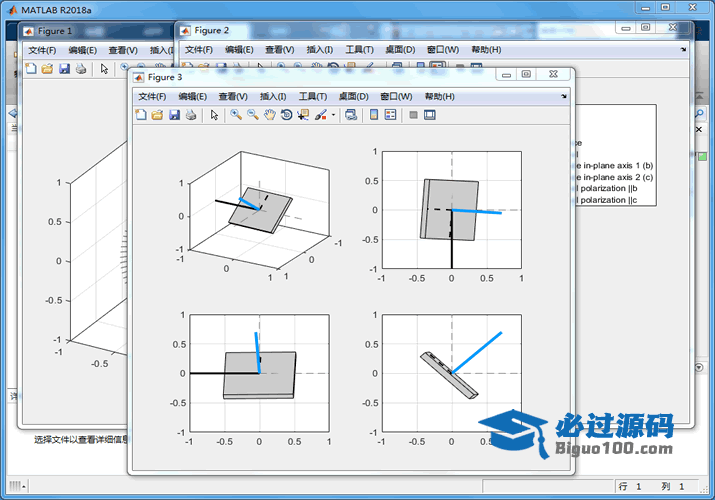Print Figure 3 with the printer icon
The width and height of the screenshot is (715, 500).
[190, 115]
